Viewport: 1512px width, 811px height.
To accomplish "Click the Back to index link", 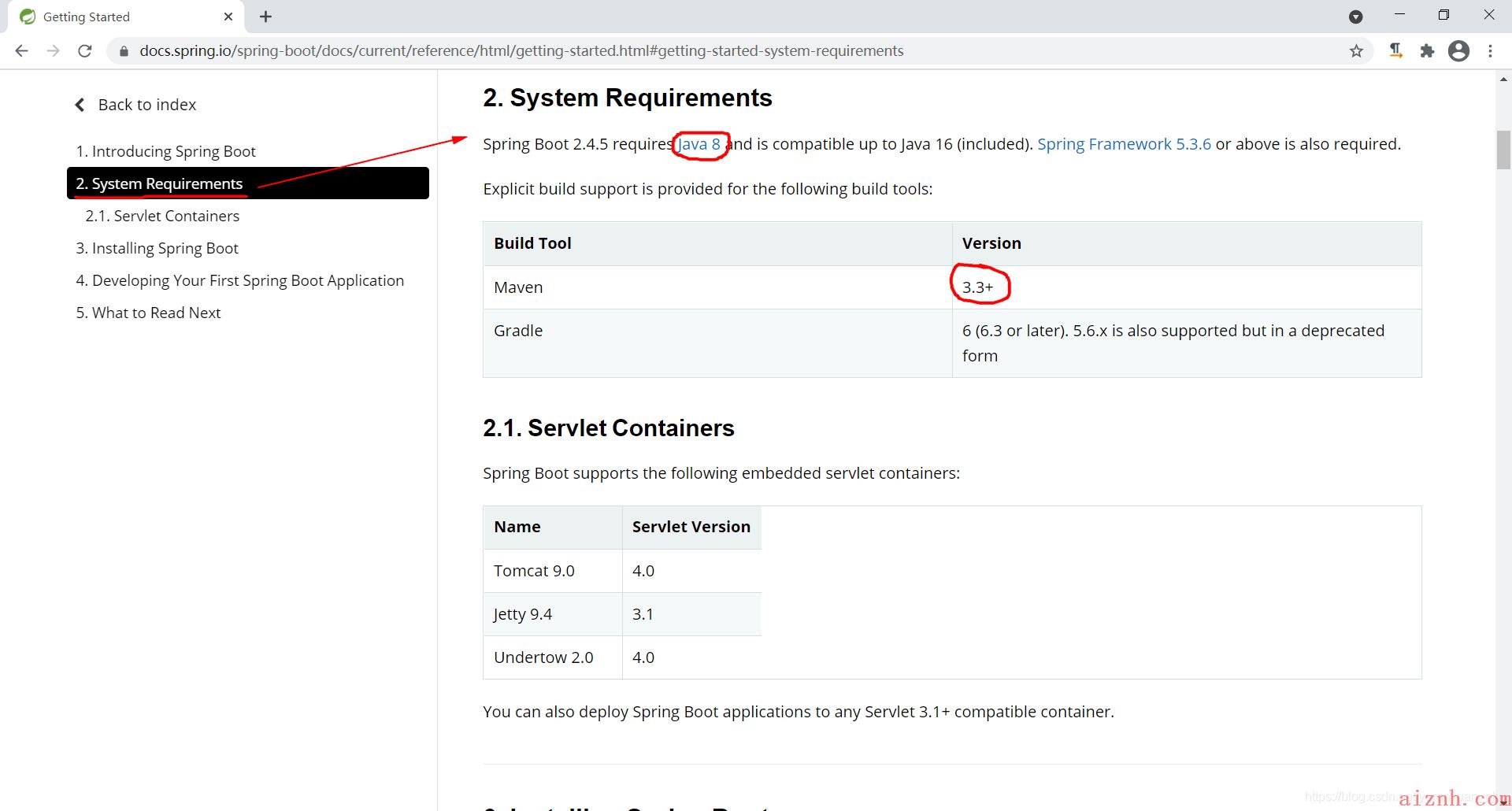I will (x=147, y=105).
